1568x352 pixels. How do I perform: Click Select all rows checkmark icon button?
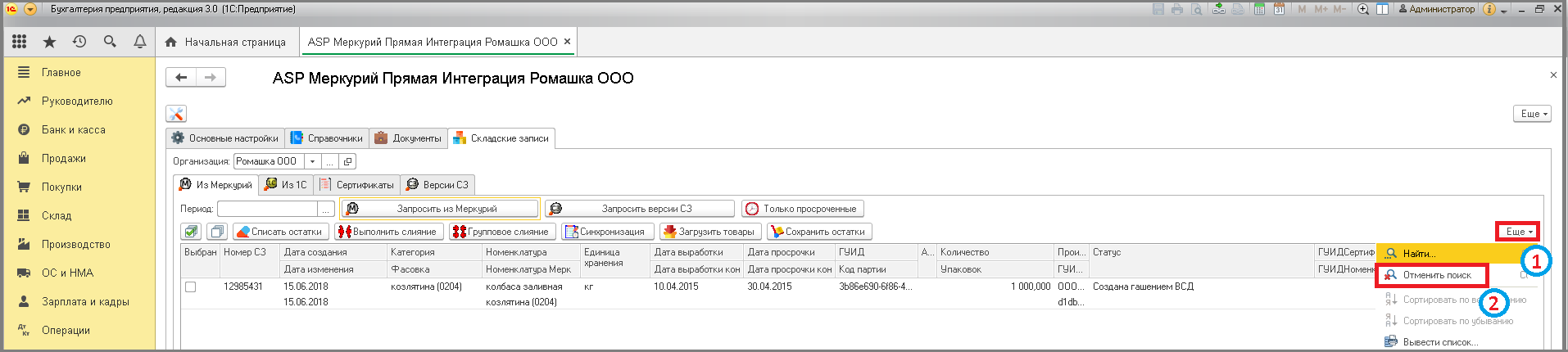click(191, 232)
